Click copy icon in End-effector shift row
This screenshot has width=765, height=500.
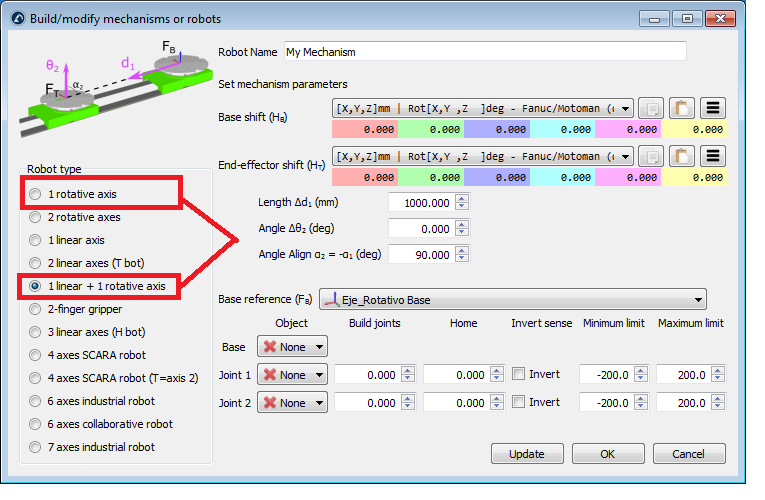650,156
